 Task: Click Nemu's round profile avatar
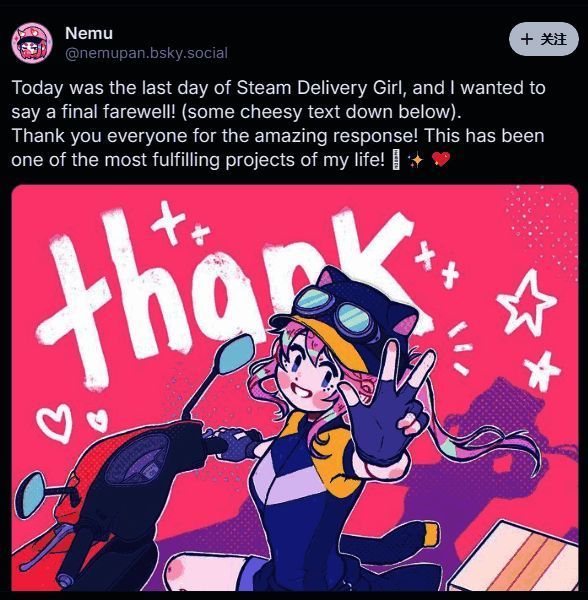coord(32,42)
